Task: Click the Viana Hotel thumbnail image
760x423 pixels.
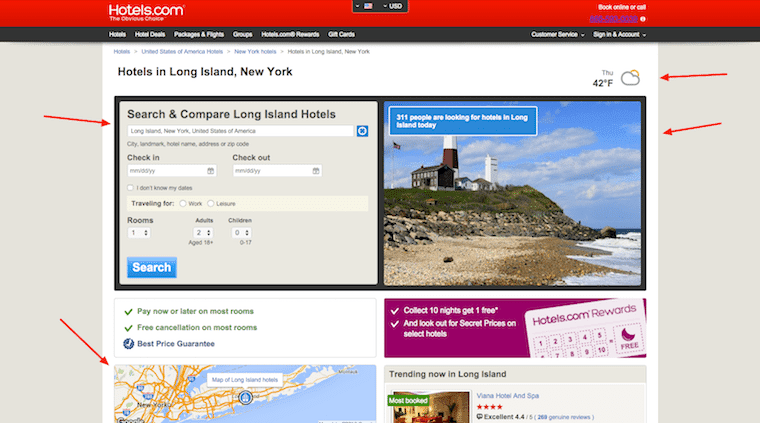Action: pyautogui.click(x=431, y=407)
